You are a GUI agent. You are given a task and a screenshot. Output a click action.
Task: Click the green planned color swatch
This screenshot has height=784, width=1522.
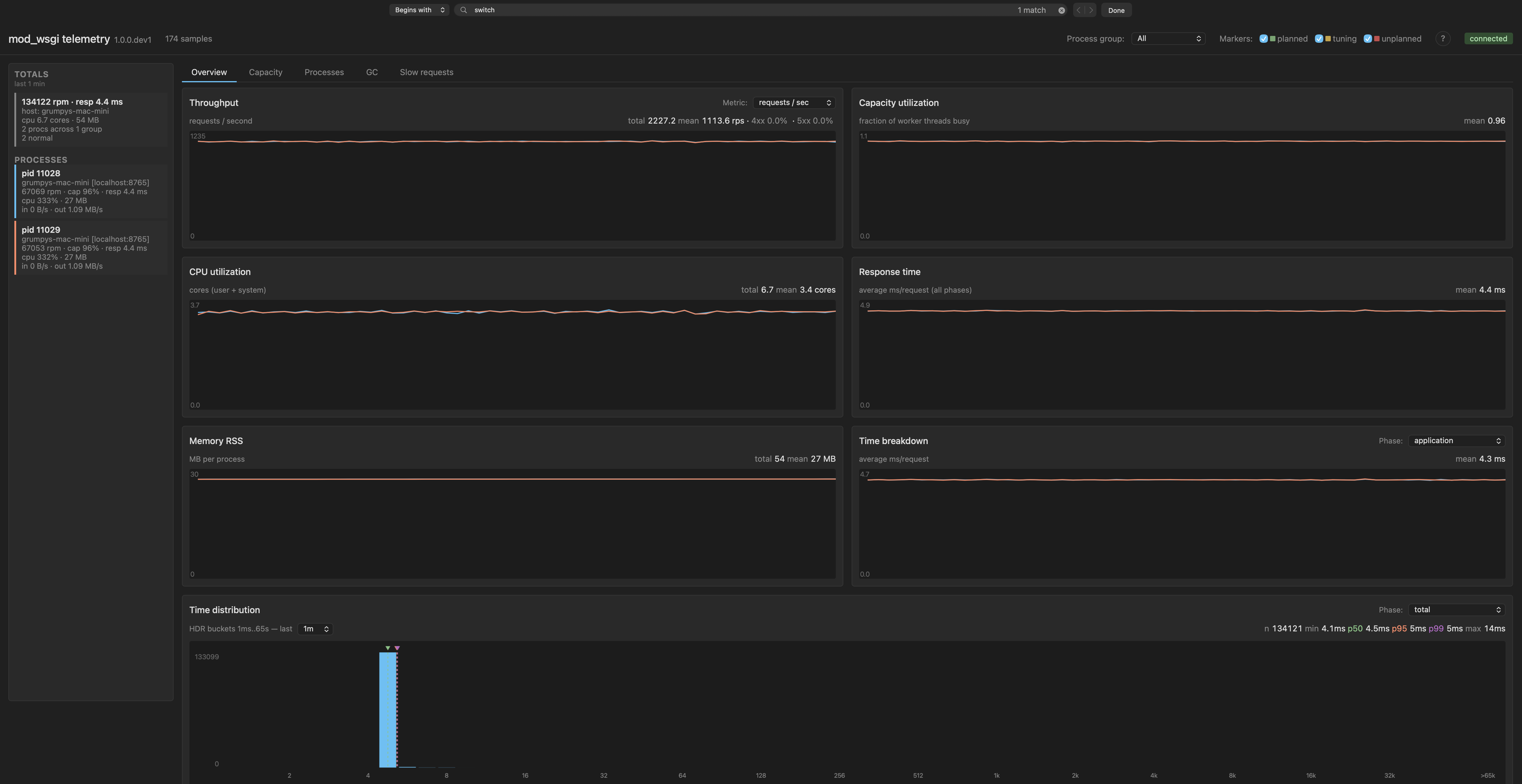(x=1272, y=38)
